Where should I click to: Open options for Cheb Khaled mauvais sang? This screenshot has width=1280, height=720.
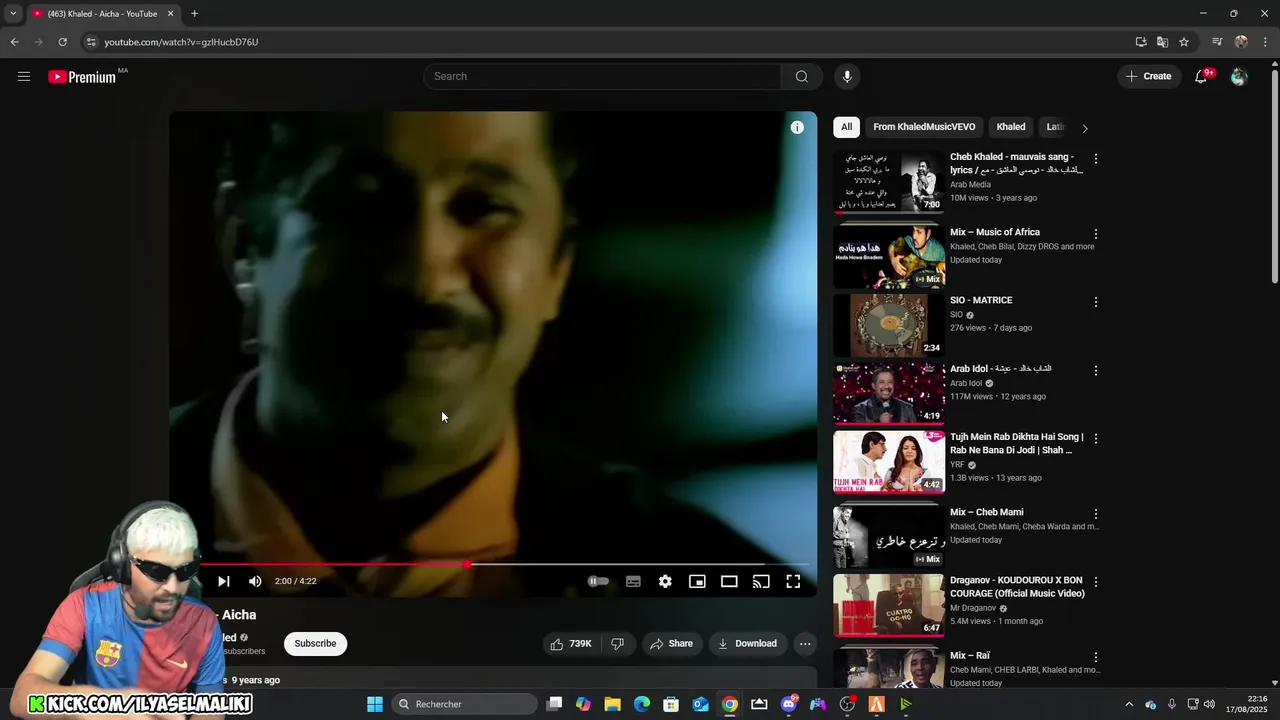(x=1096, y=159)
